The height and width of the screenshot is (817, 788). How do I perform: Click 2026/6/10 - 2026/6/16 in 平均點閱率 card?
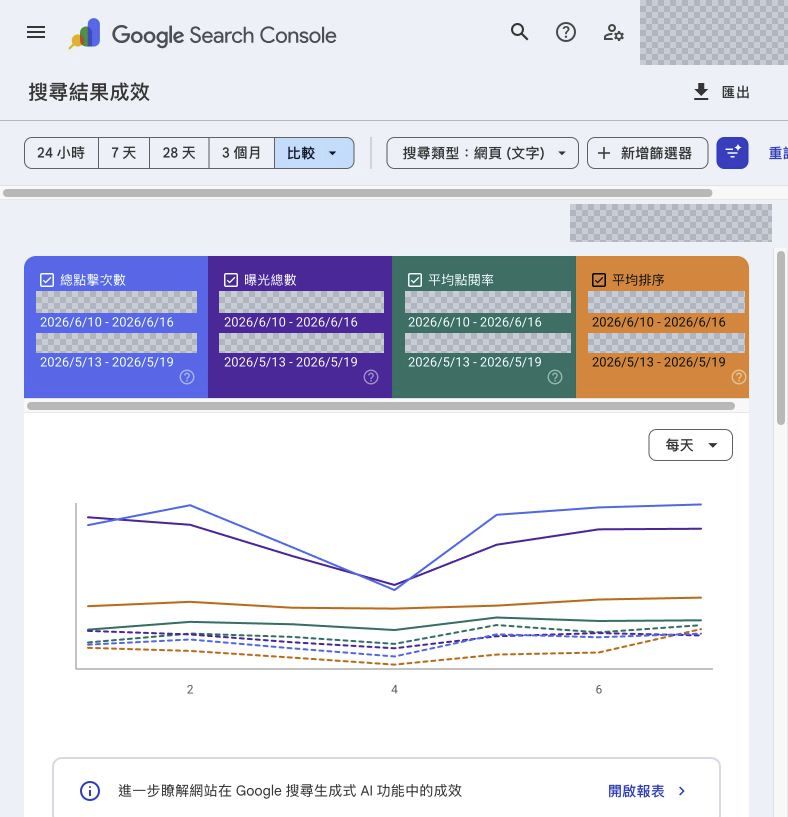click(x=475, y=322)
